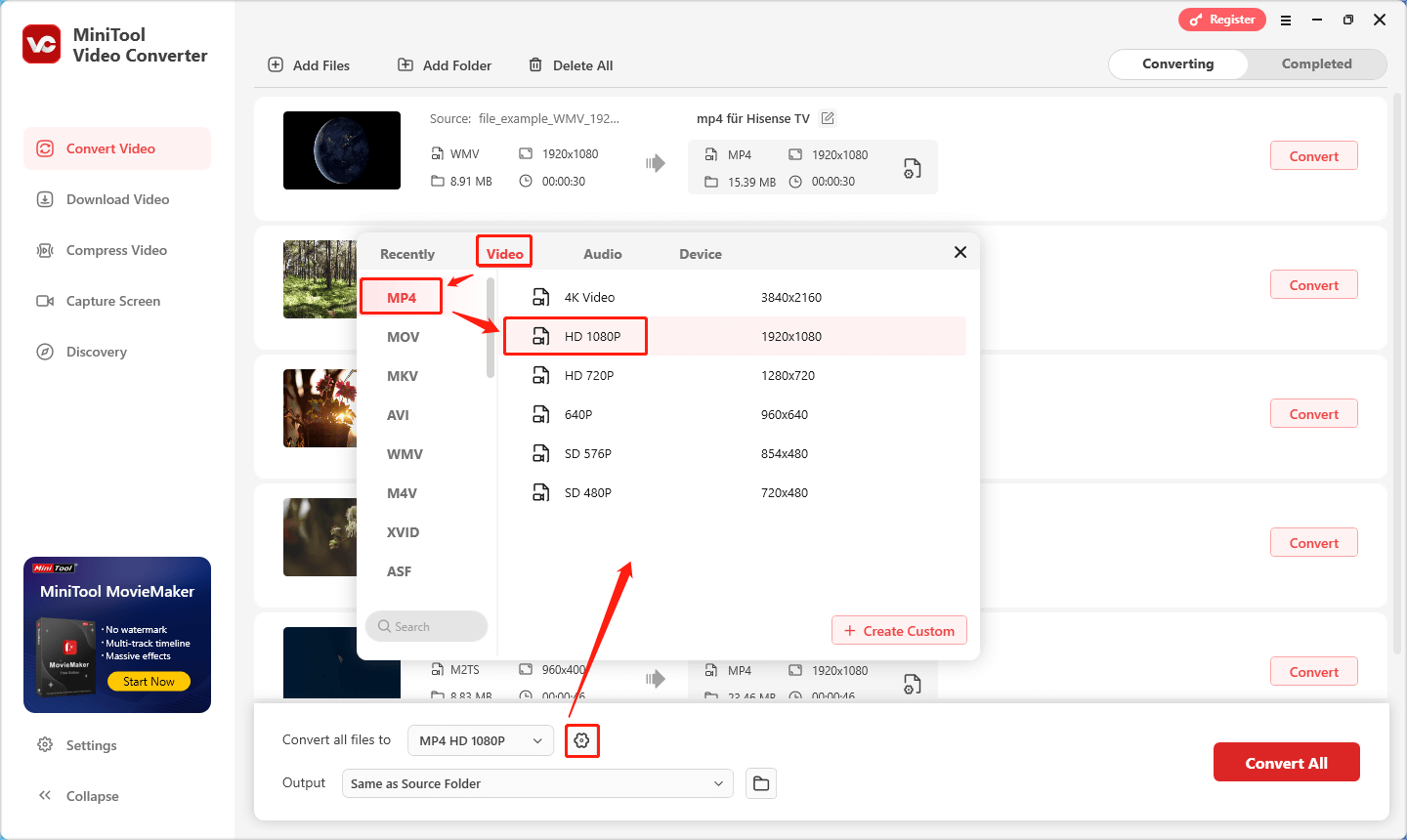Edit the 'mp4 für Hisense TV' output name
1407x840 pixels.
pyautogui.click(x=828, y=118)
